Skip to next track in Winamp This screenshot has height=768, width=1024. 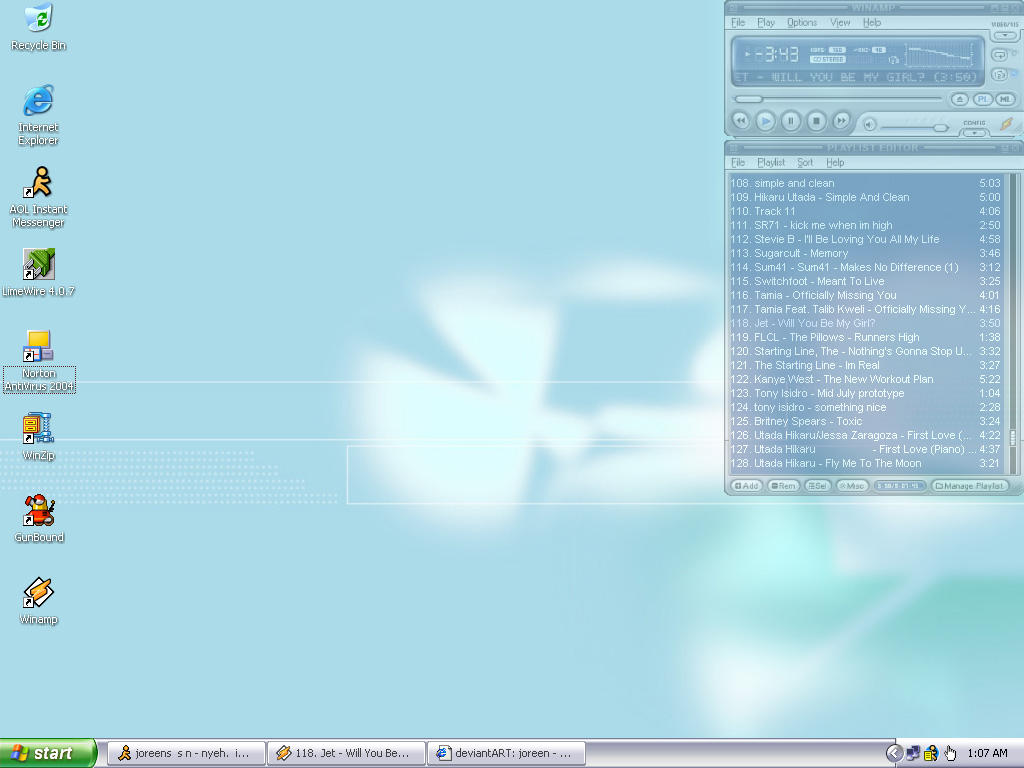coord(841,121)
